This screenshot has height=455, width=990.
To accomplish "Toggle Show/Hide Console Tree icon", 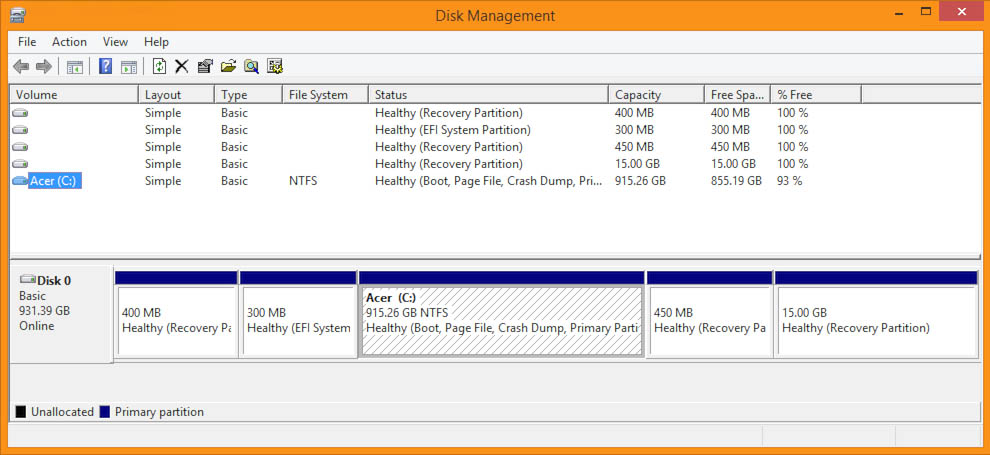I will point(75,66).
